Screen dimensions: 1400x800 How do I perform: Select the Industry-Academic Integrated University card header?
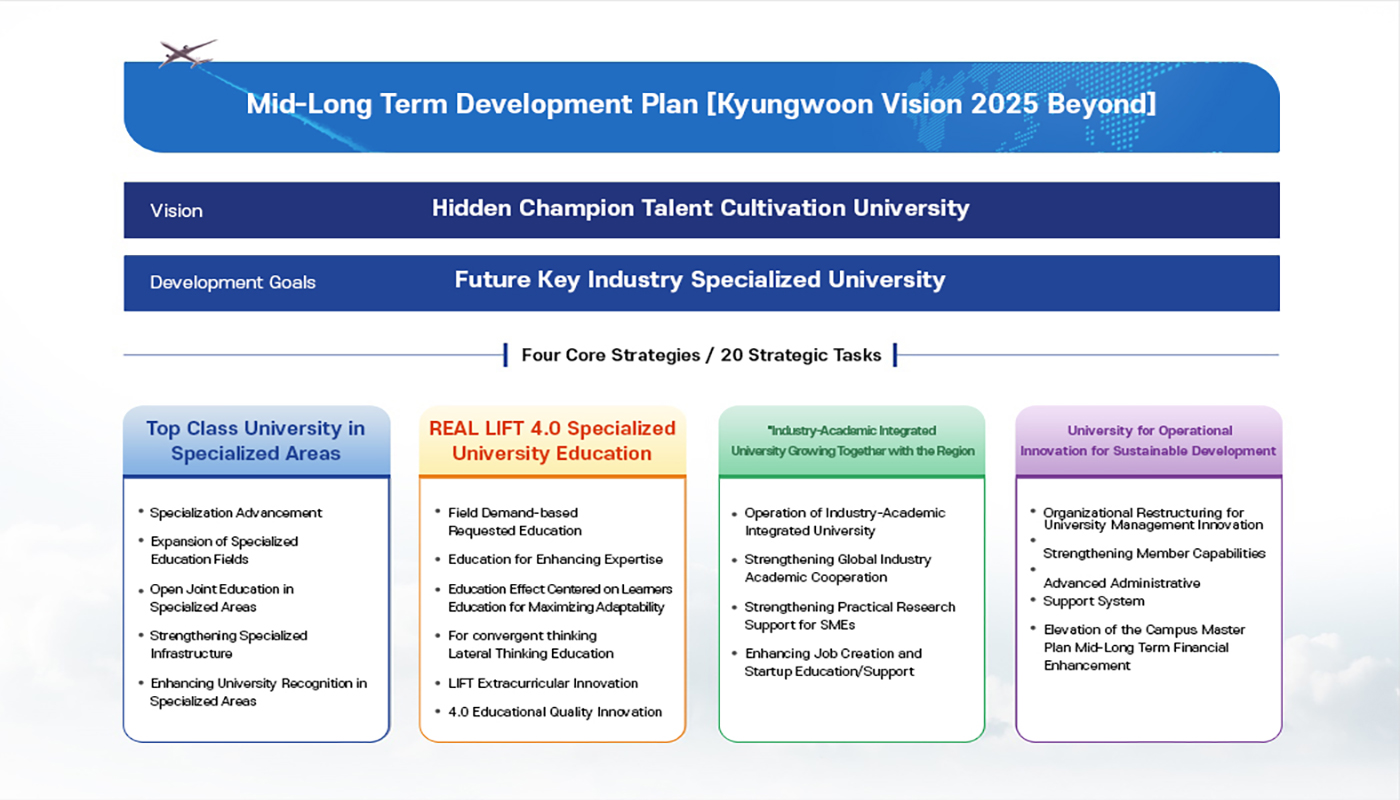852,441
